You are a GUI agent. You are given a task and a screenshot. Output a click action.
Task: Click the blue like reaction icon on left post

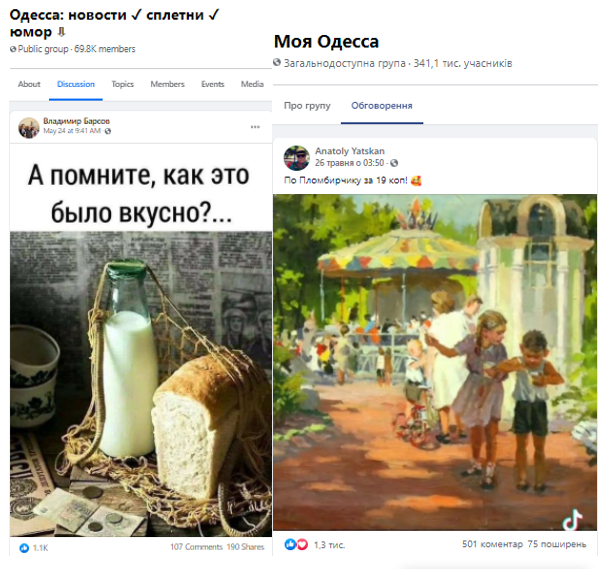coord(24,548)
